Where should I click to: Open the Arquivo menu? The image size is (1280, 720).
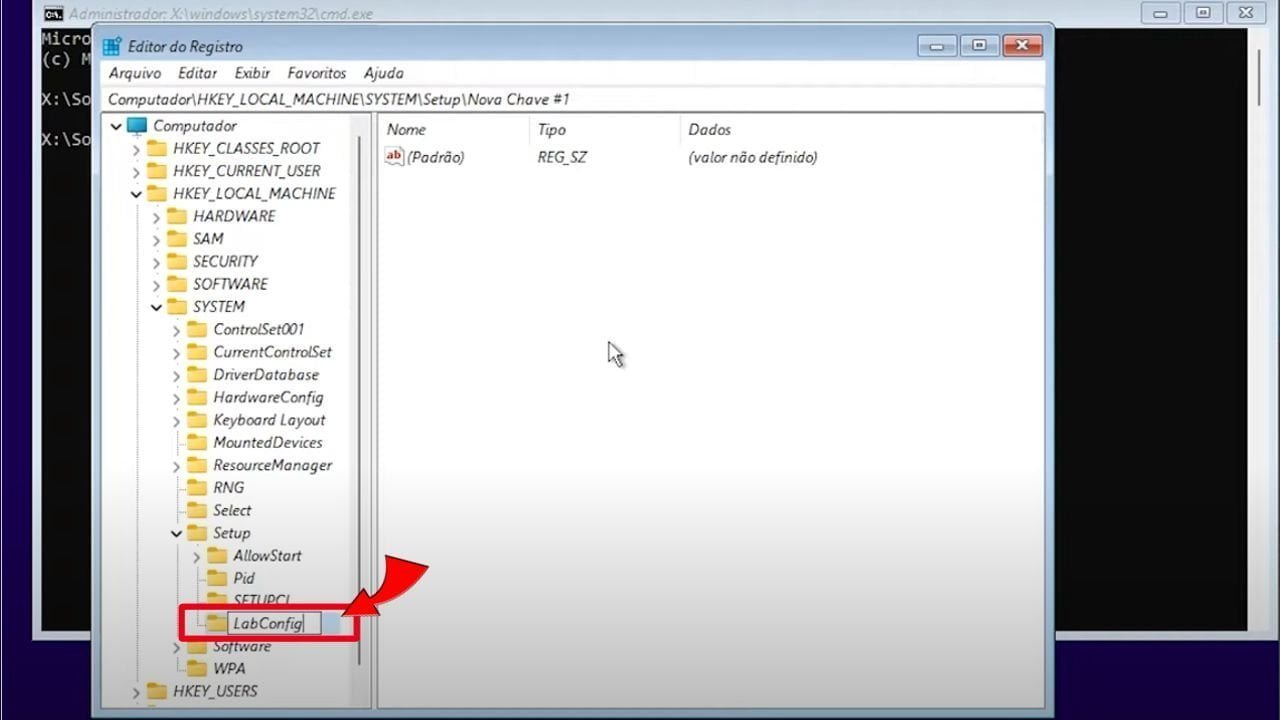(x=135, y=73)
